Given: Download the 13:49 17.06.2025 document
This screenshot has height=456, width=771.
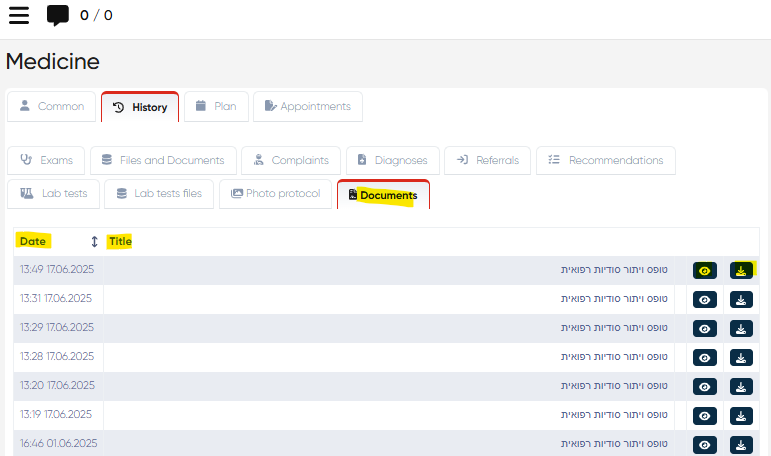Looking at the screenshot, I should (741, 271).
